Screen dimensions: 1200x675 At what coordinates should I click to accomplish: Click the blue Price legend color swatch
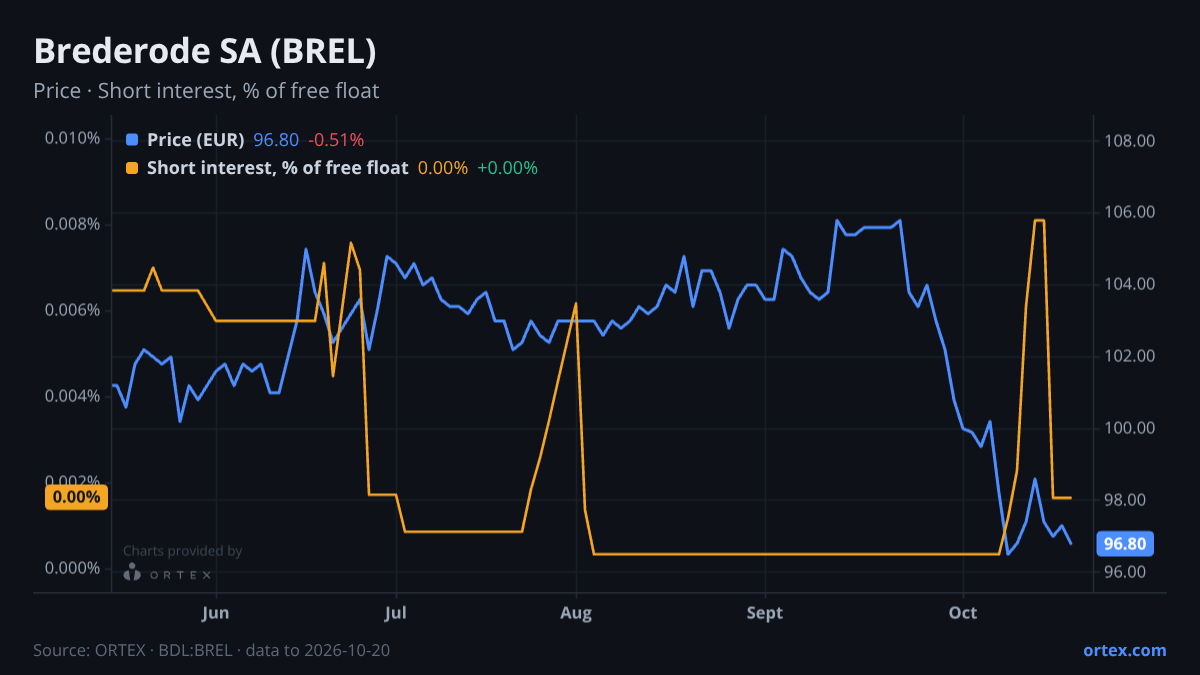132,140
